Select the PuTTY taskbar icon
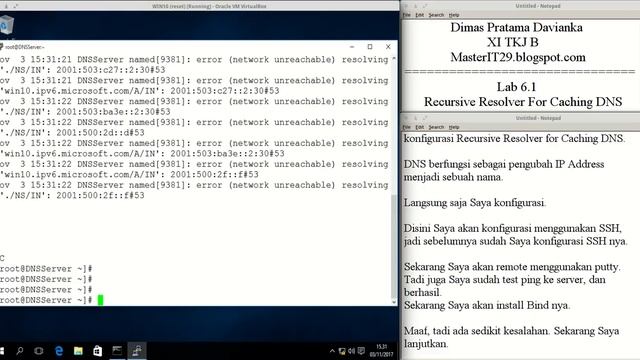This screenshot has width=640, height=360. click(x=137, y=351)
